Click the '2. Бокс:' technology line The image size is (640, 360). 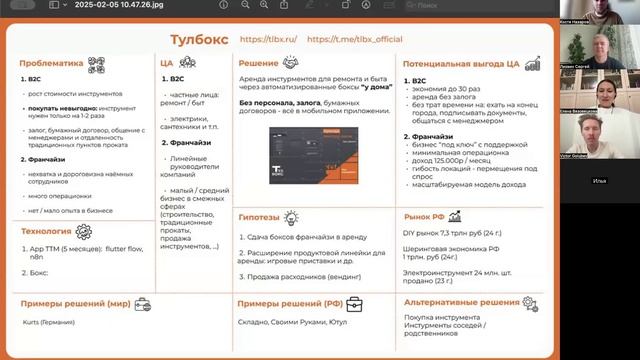pyautogui.click(x=35, y=273)
